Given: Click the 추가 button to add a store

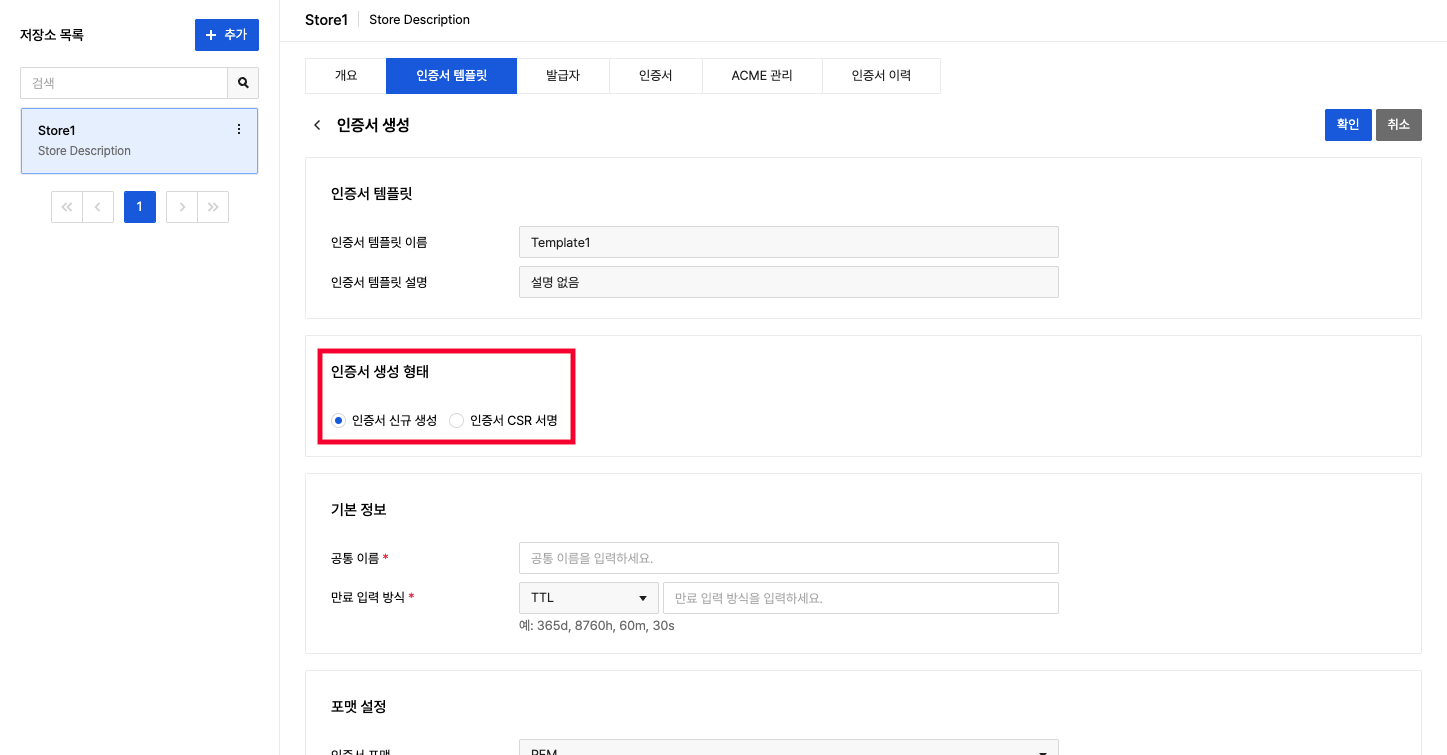Looking at the screenshot, I should click(226, 35).
